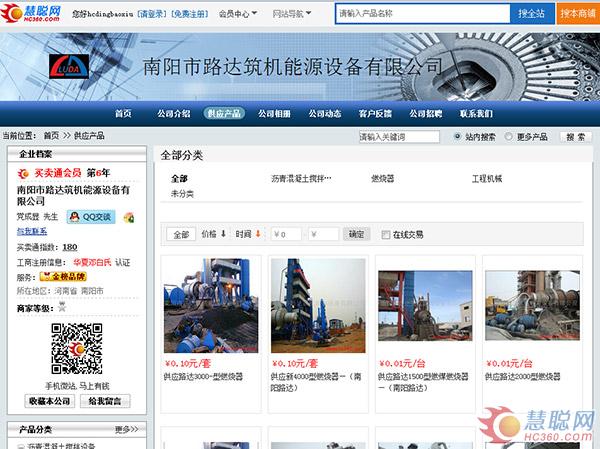The width and height of the screenshot is (600, 449).
Task: Select the 沥青混凝土搅拌 category
Action: (301, 178)
